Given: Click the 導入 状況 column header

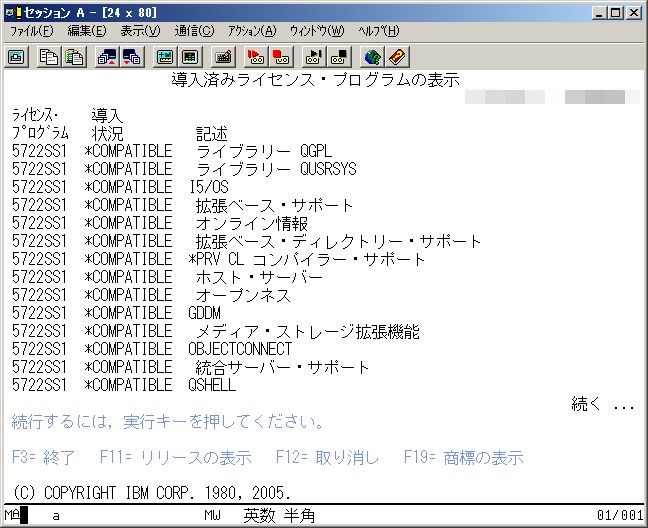Looking at the screenshot, I should point(107,125).
